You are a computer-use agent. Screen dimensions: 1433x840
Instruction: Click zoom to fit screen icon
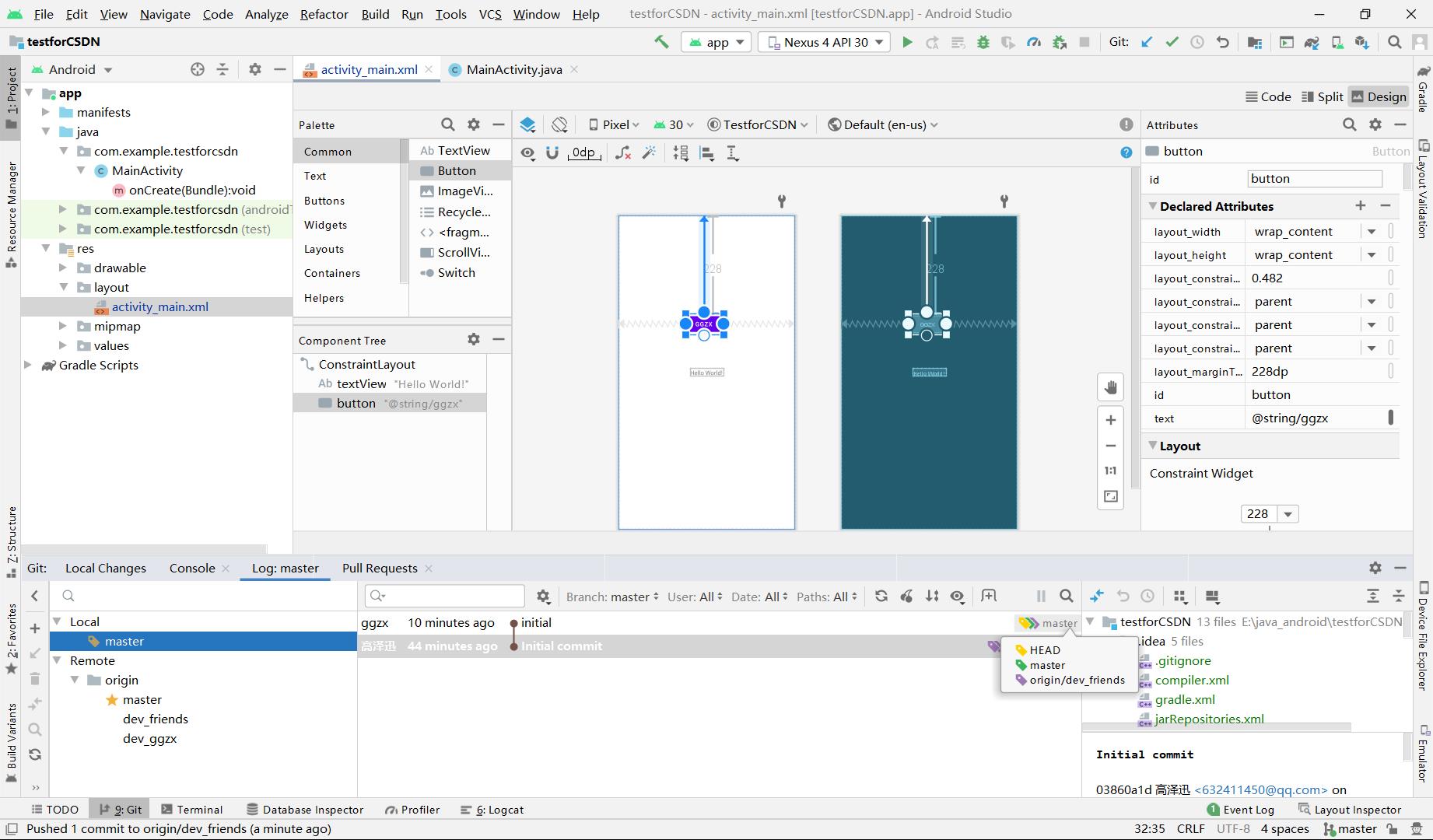click(1111, 496)
